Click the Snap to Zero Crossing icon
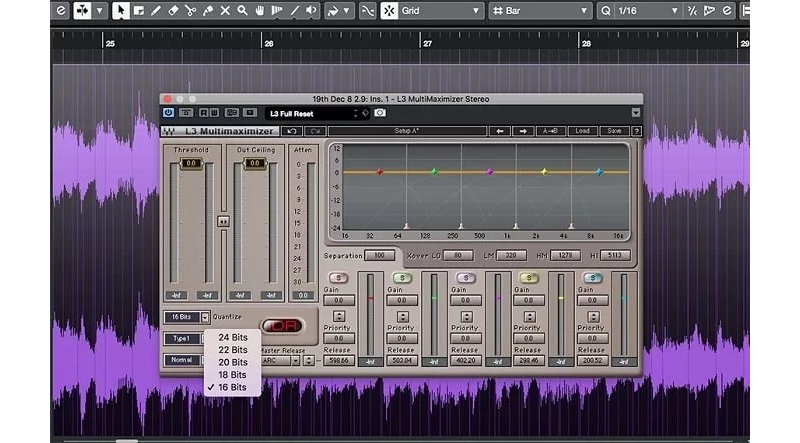800x443 pixels. (367, 10)
